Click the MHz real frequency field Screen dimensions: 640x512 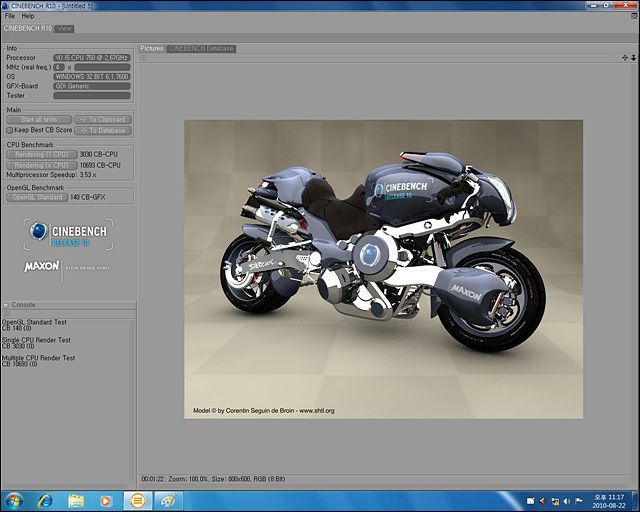pos(102,67)
